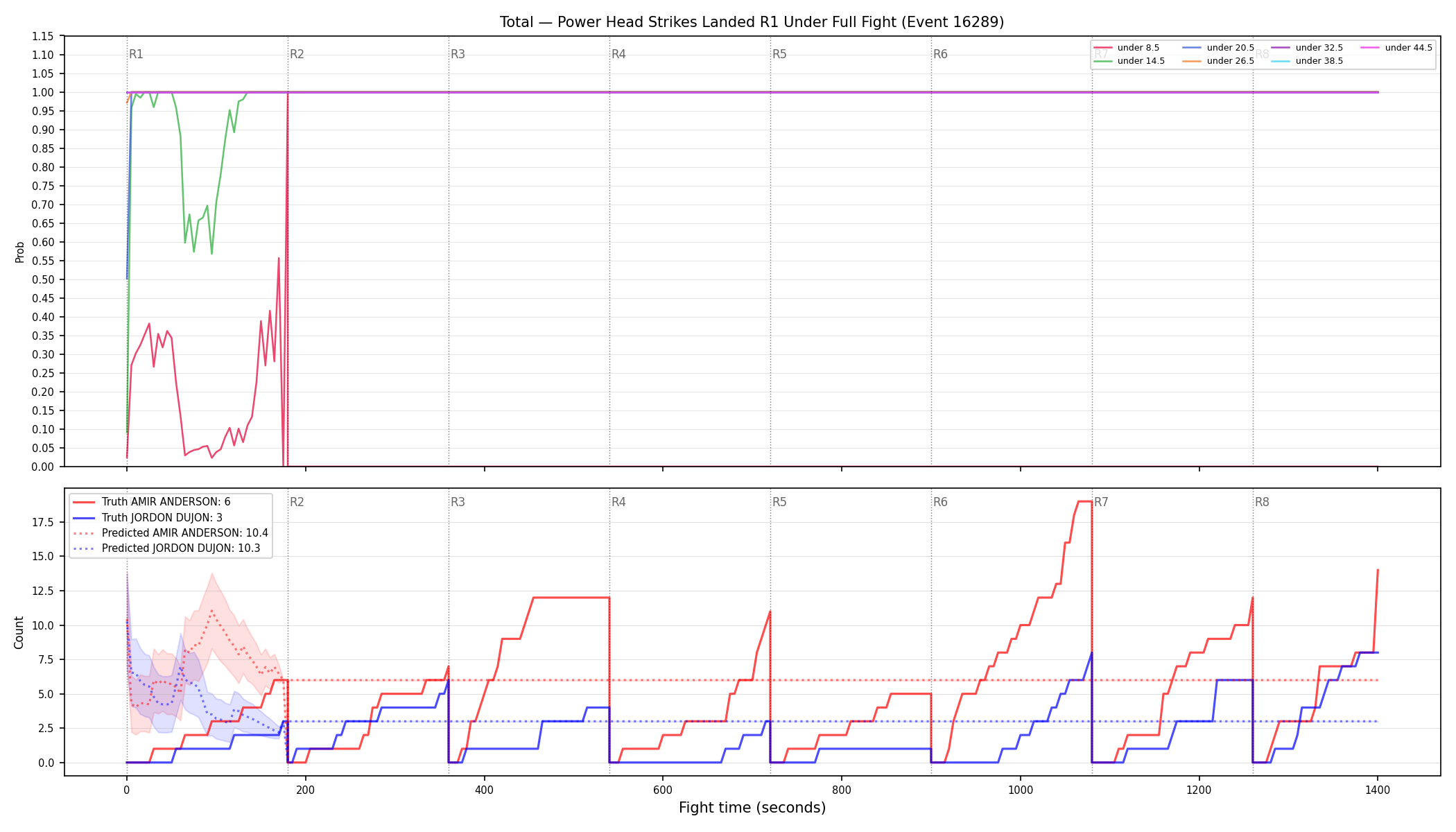Click the 12.5 tick on the Count axis
This screenshot has height=832, width=1456.
click(x=44, y=591)
